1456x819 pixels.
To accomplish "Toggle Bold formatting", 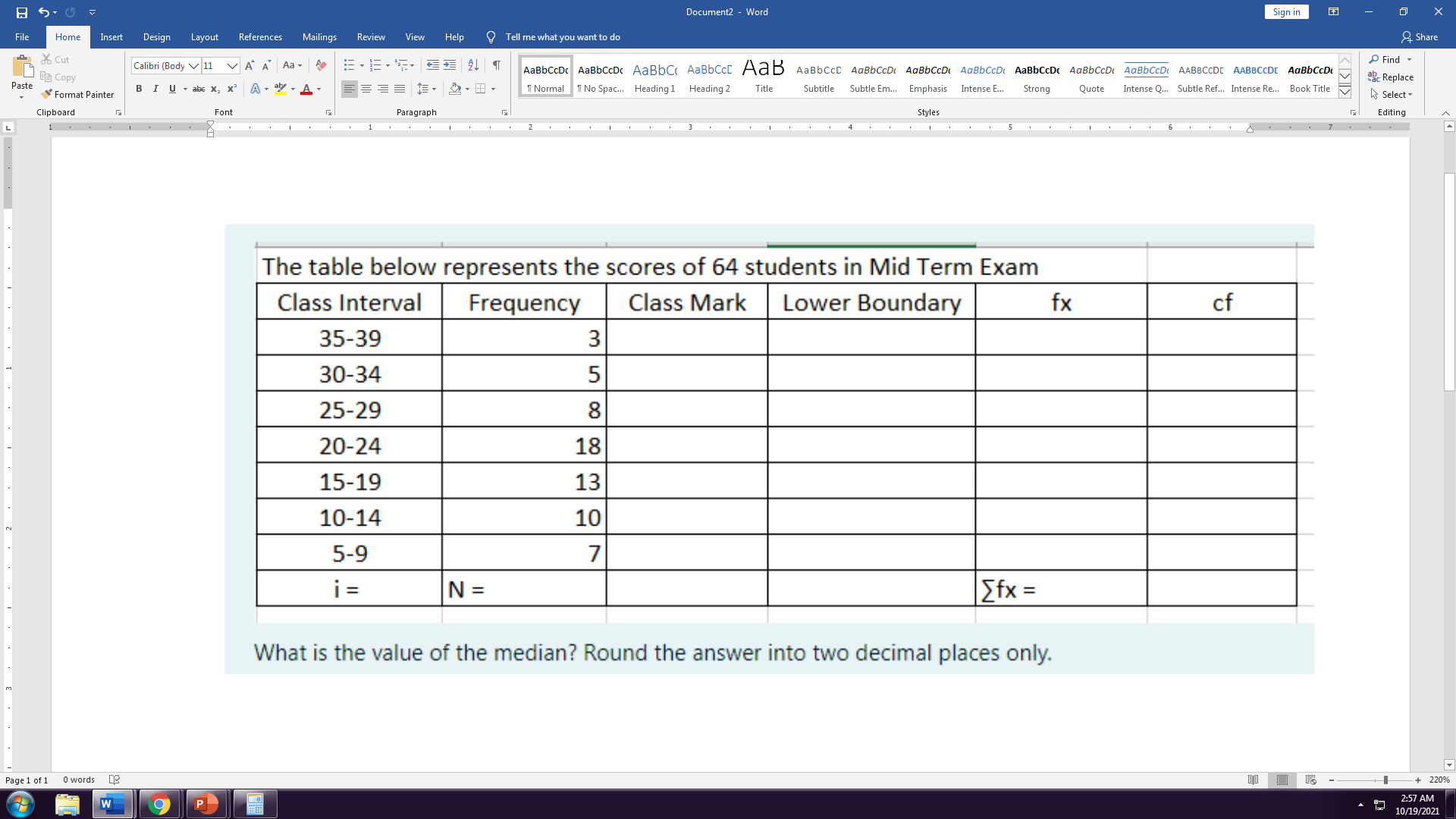I will click(x=139, y=89).
